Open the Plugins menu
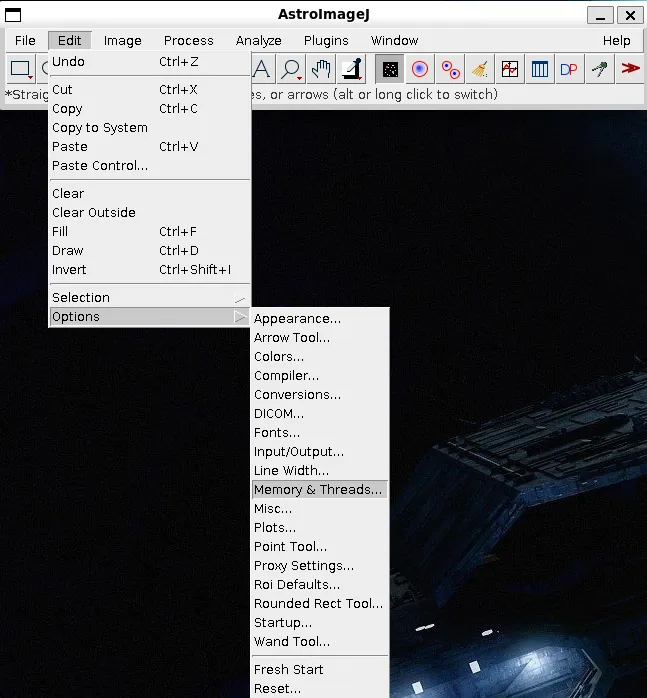Screen dimensions: 647x698 point(326,41)
